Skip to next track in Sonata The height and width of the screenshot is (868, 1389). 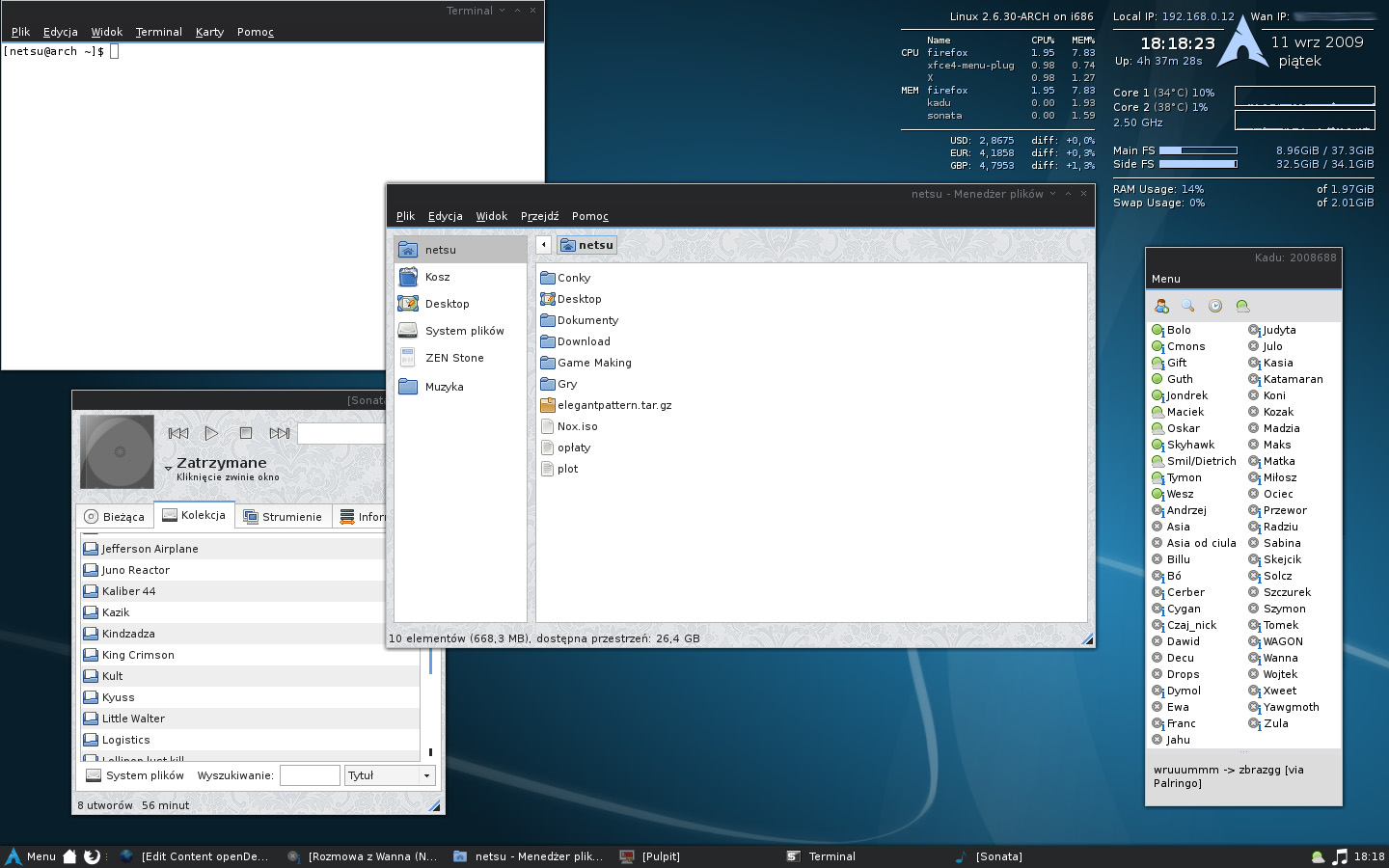coord(280,433)
